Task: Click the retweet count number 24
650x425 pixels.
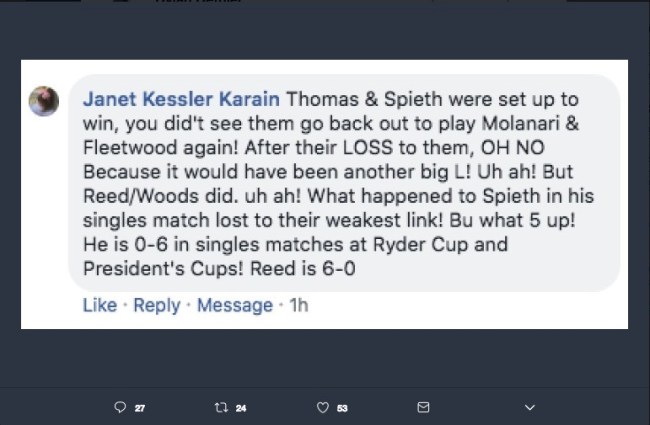Action: (x=241, y=408)
